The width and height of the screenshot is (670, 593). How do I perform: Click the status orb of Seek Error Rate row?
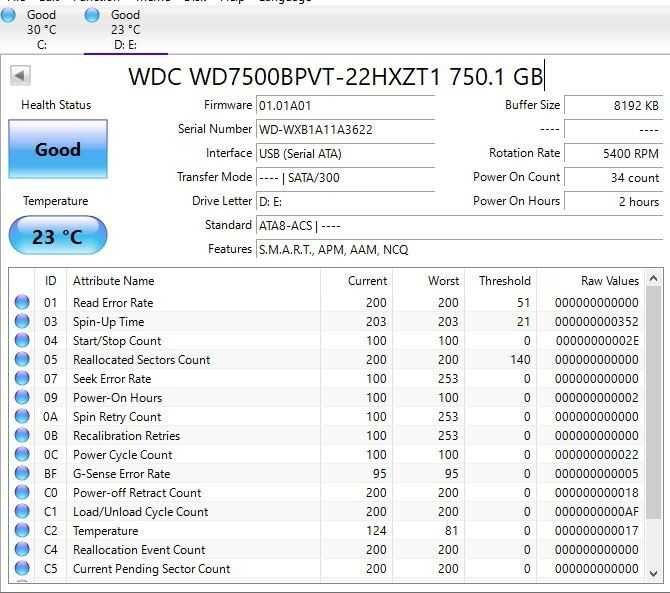point(22,378)
